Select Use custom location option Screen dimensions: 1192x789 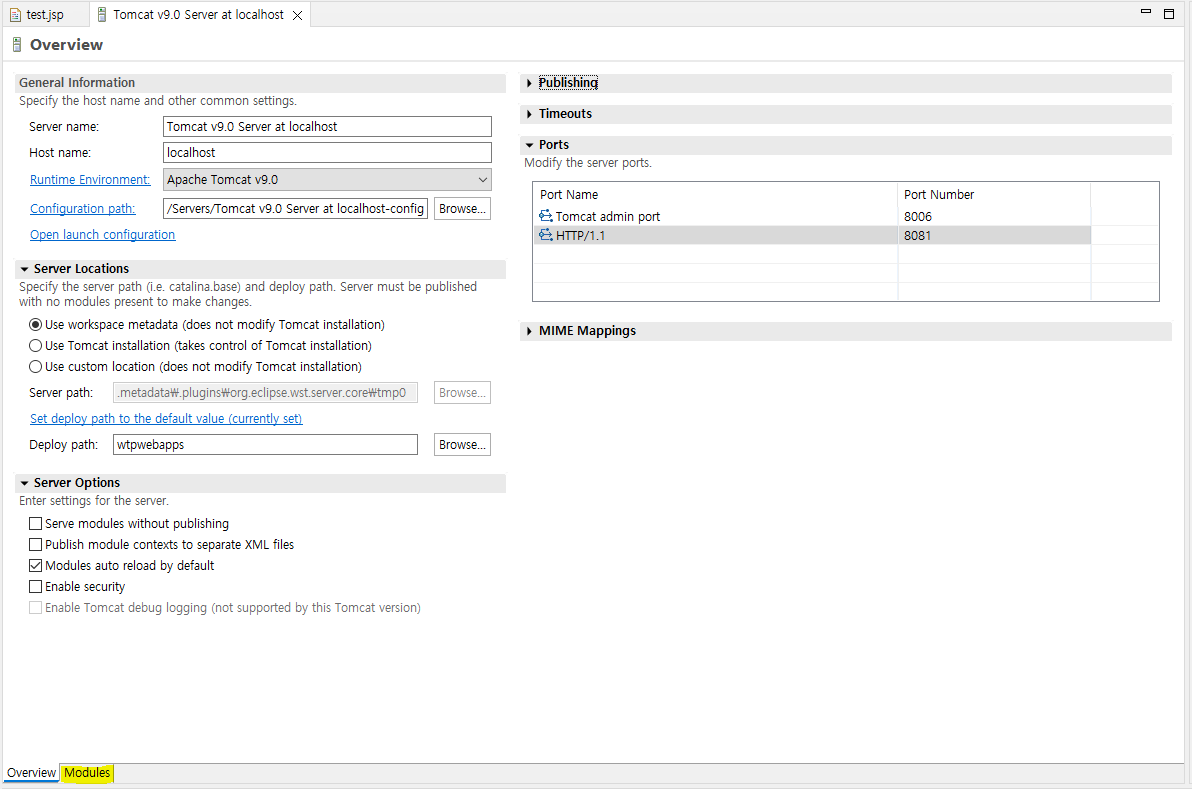click(36, 366)
